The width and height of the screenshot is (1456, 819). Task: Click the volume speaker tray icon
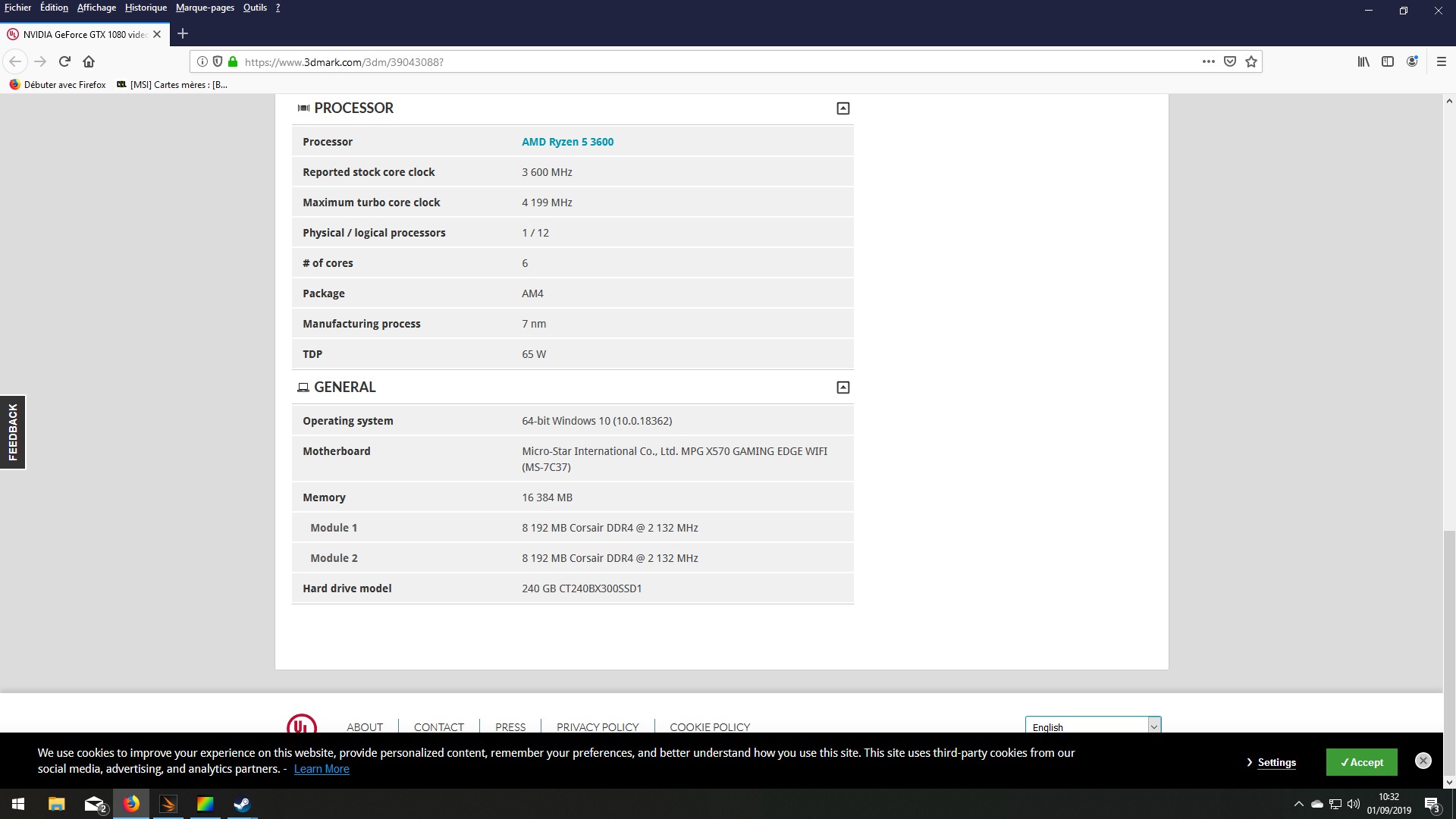click(x=1354, y=804)
